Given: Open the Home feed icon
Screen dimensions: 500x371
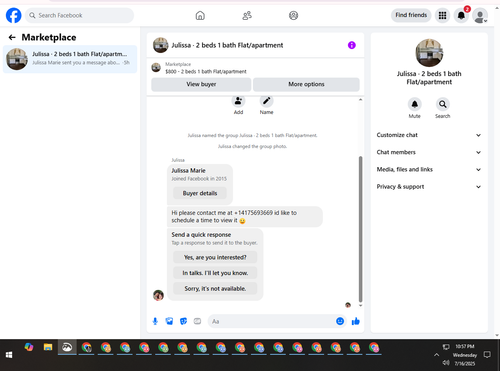Looking at the screenshot, I should coord(200,15).
